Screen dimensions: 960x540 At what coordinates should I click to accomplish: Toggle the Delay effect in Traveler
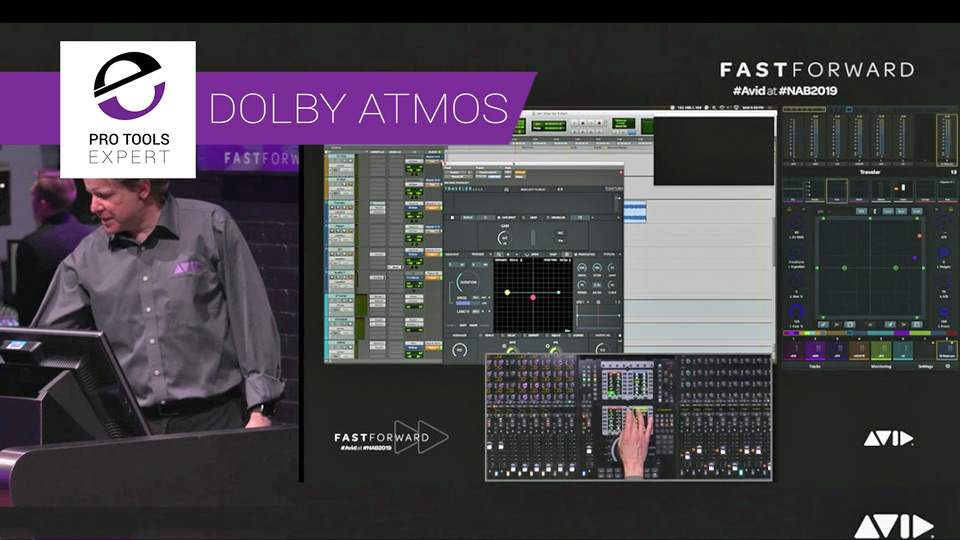pos(508,336)
